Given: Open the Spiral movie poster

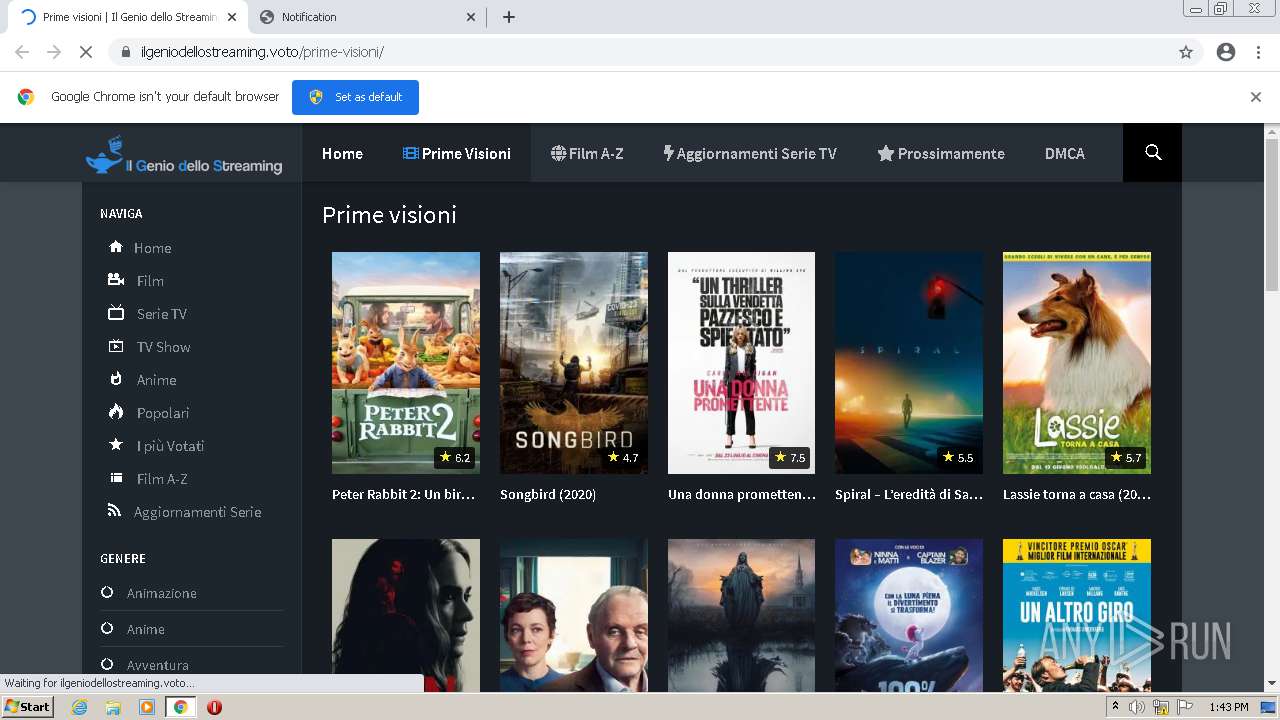Looking at the screenshot, I should point(909,363).
